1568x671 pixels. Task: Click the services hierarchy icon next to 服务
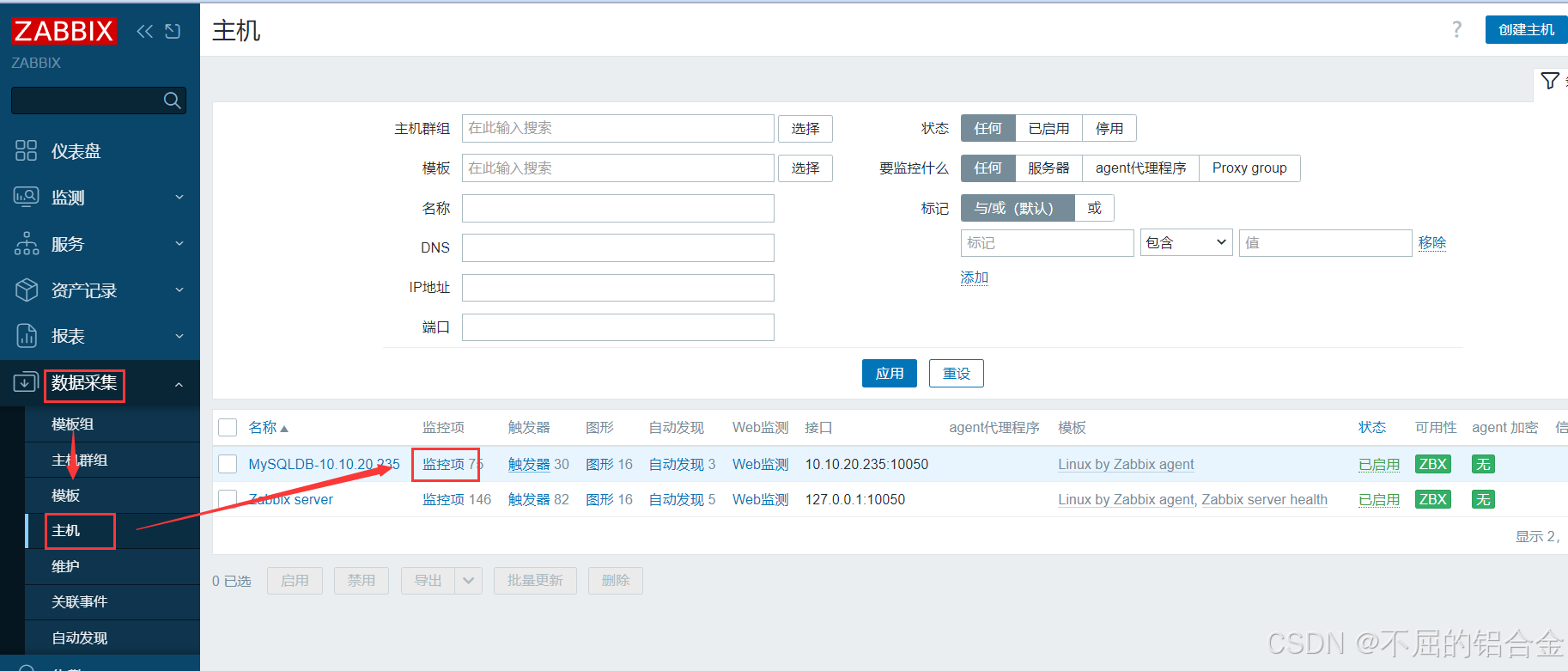pos(27,244)
